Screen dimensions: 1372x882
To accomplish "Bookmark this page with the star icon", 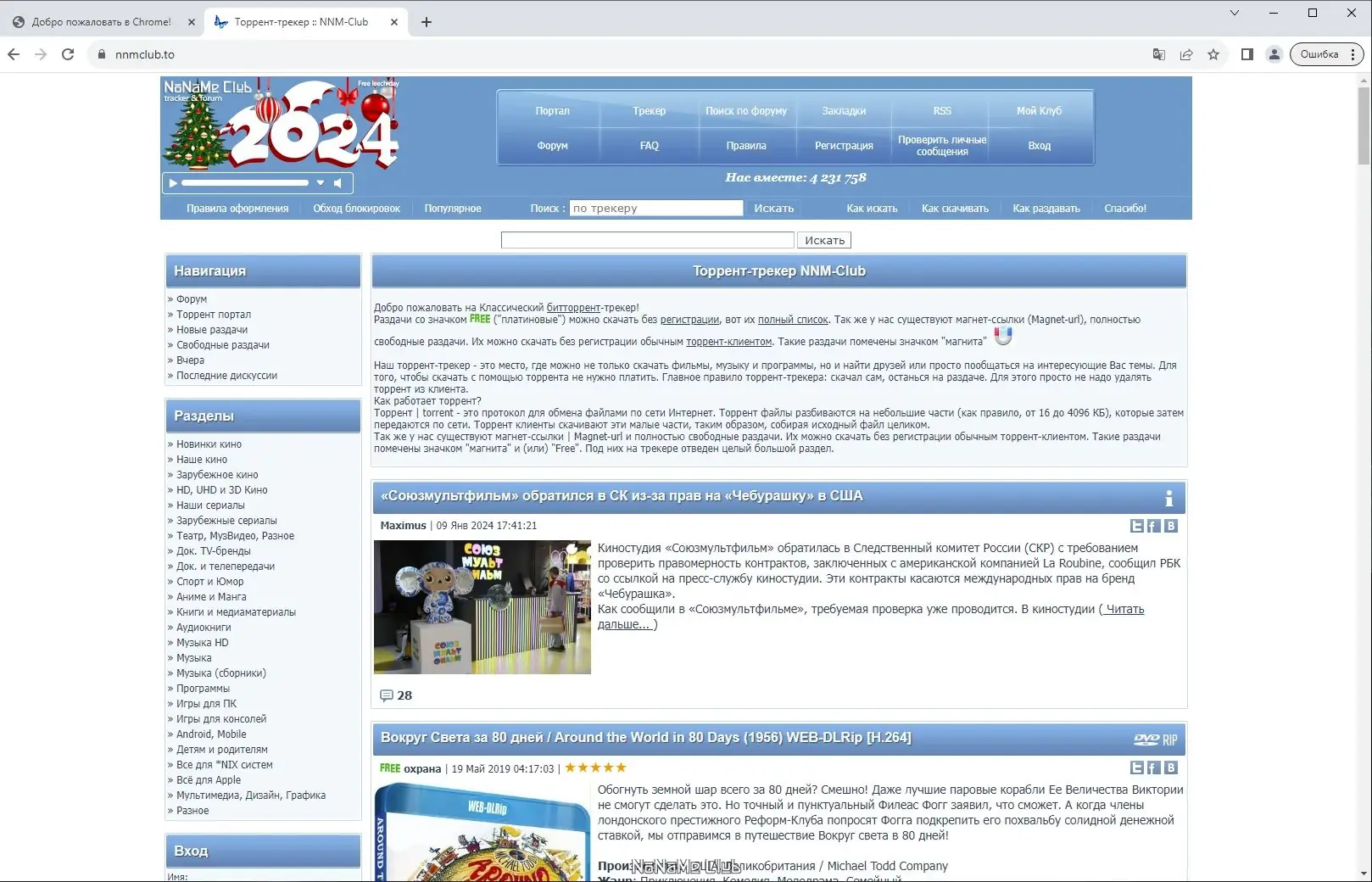I will (1213, 54).
